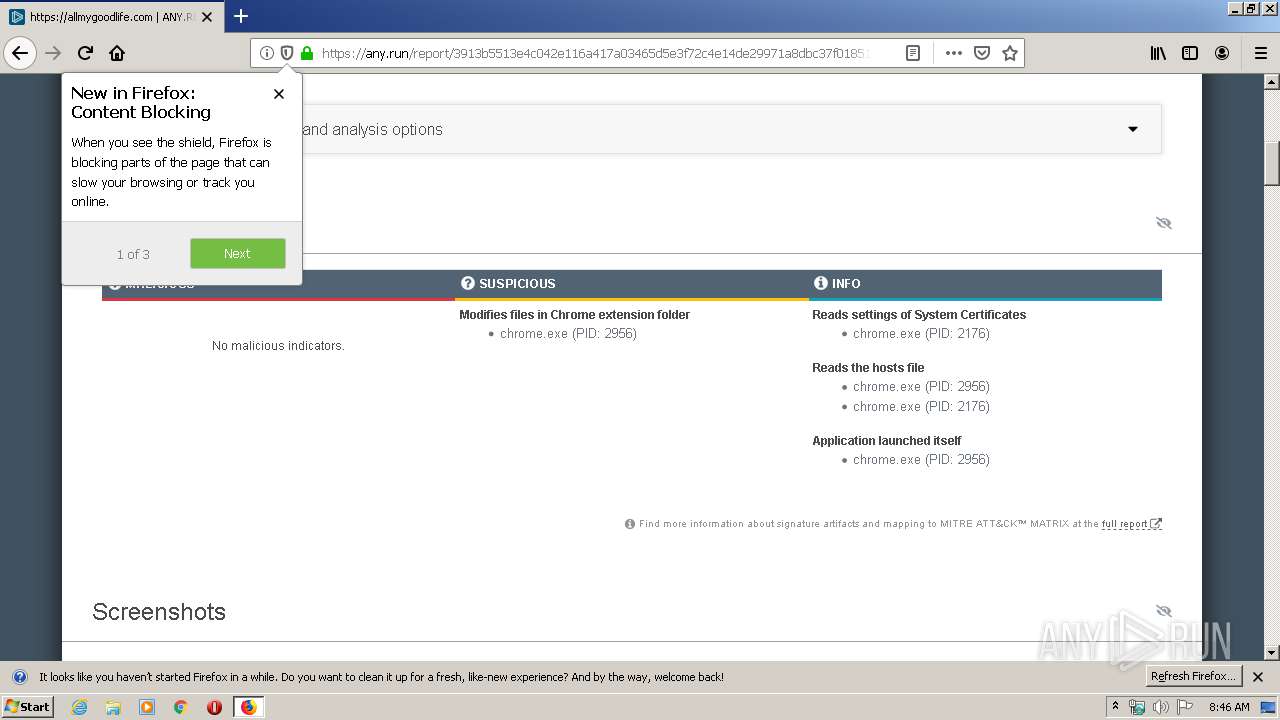The width and height of the screenshot is (1280, 720).
Task: Click Application launched itself entry
Action: tap(887, 440)
